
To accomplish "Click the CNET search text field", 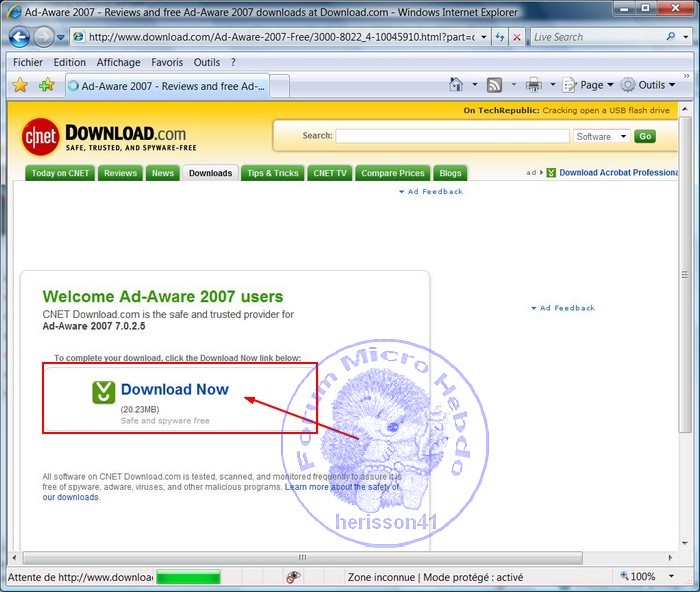I will (x=452, y=136).
